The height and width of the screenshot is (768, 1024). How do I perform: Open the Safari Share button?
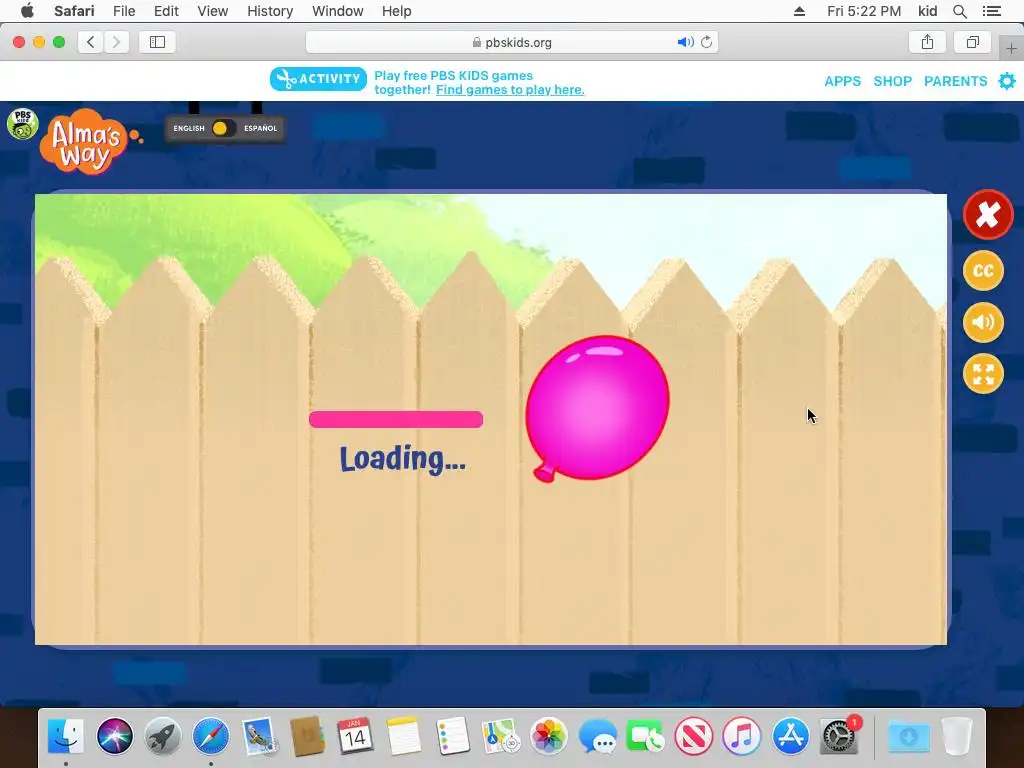click(x=927, y=42)
